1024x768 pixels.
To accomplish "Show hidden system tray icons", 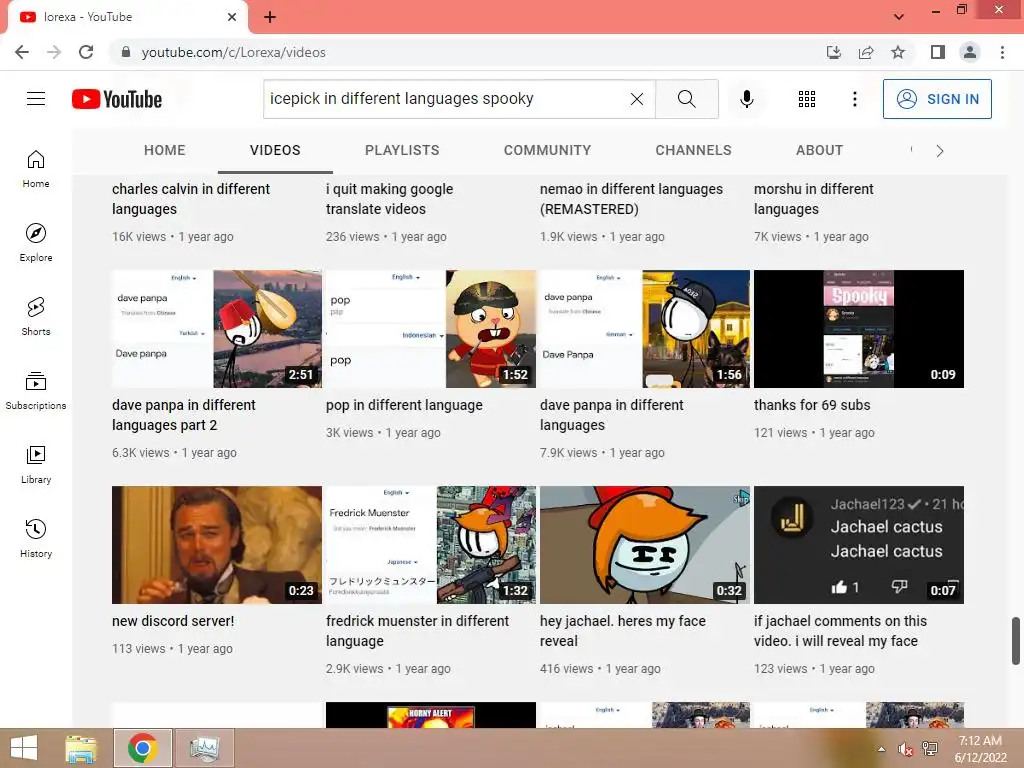I will (x=882, y=749).
